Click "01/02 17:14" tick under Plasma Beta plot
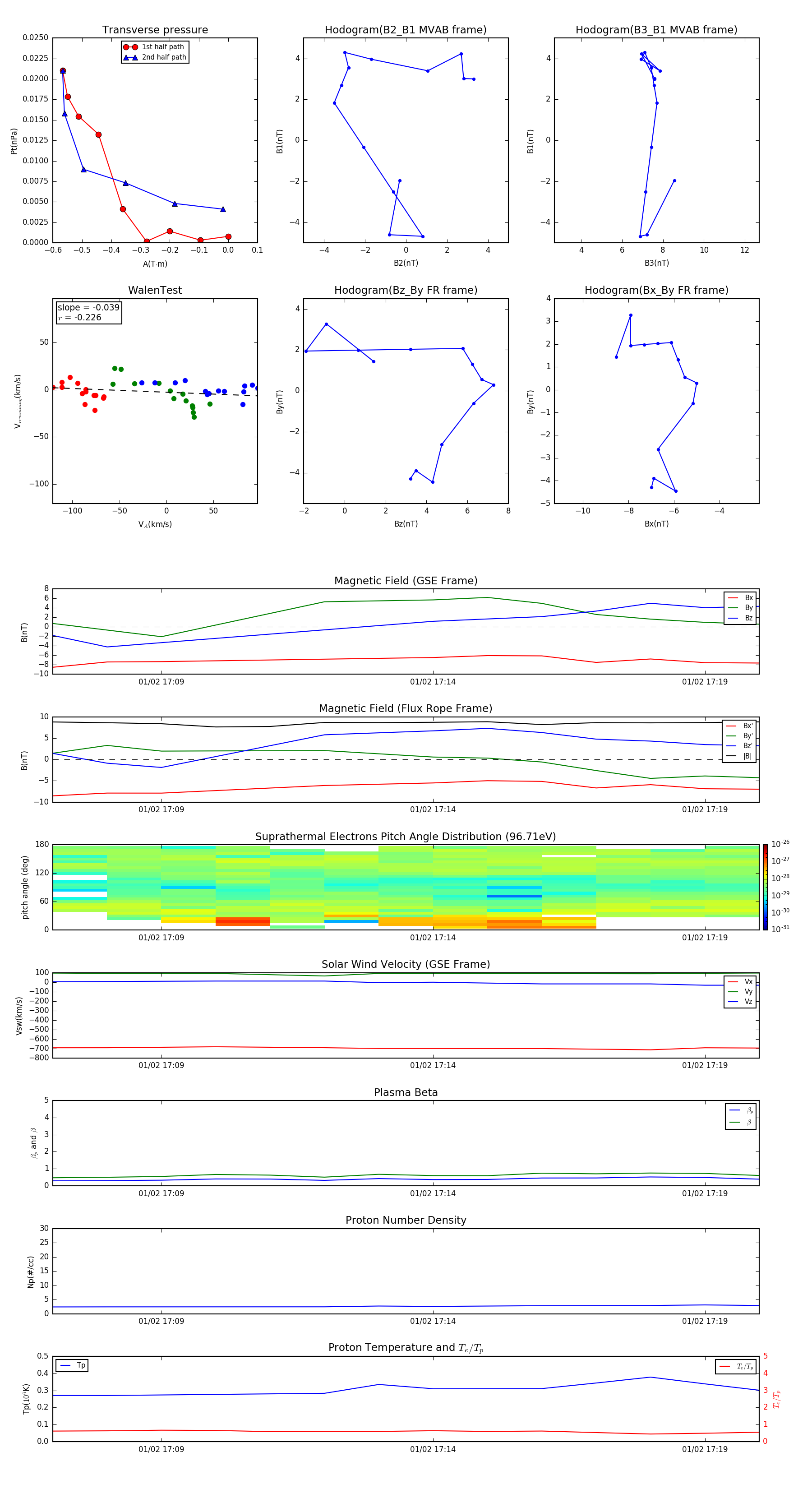The width and height of the screenshot is (812, 1489). pyautogui.click(x=433, y=1193)
